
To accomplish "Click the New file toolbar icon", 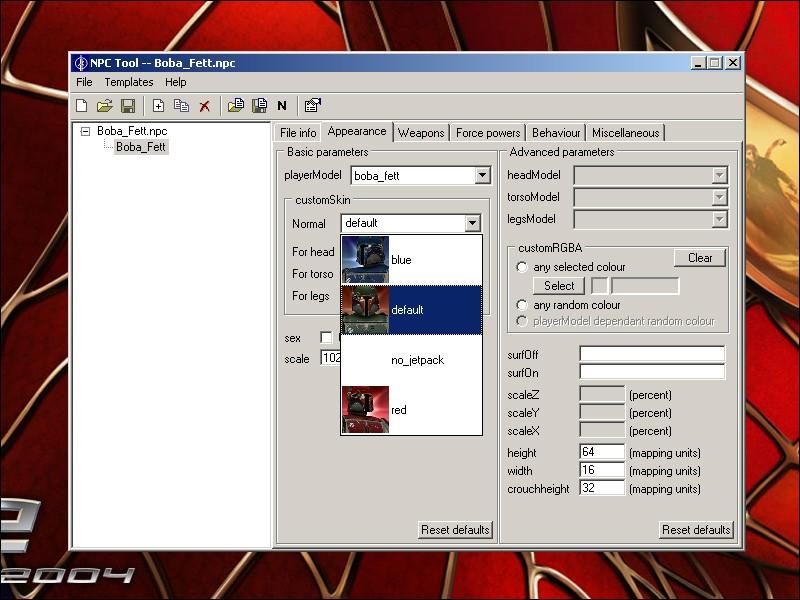I will 82,106.
